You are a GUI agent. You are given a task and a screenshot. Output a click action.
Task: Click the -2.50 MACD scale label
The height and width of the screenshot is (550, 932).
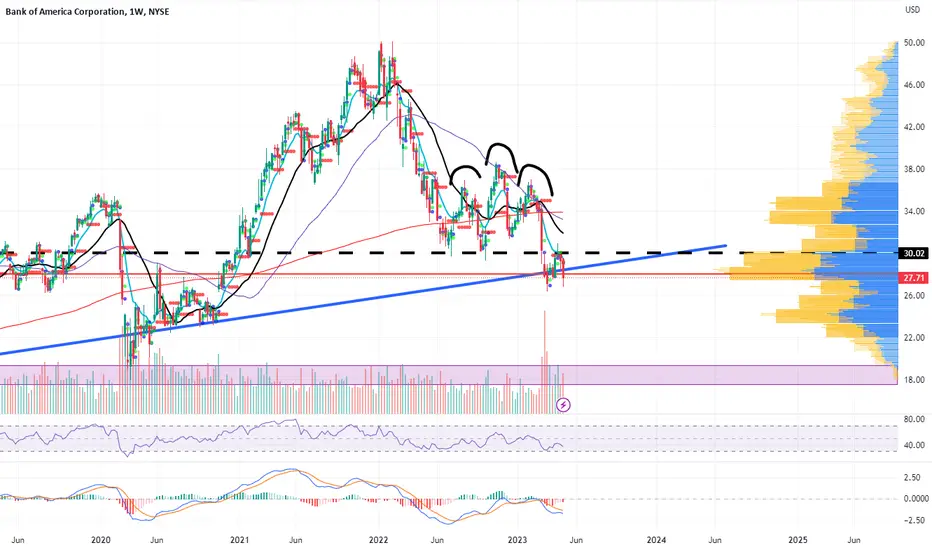913,520
